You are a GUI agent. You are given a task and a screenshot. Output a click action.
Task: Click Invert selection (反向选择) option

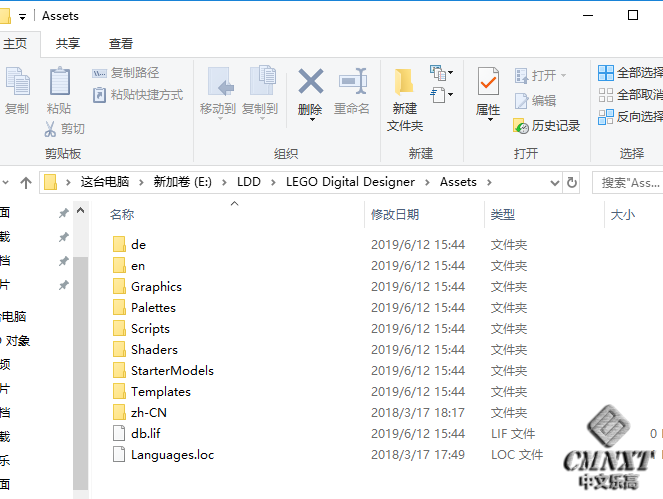pos(631,117)
